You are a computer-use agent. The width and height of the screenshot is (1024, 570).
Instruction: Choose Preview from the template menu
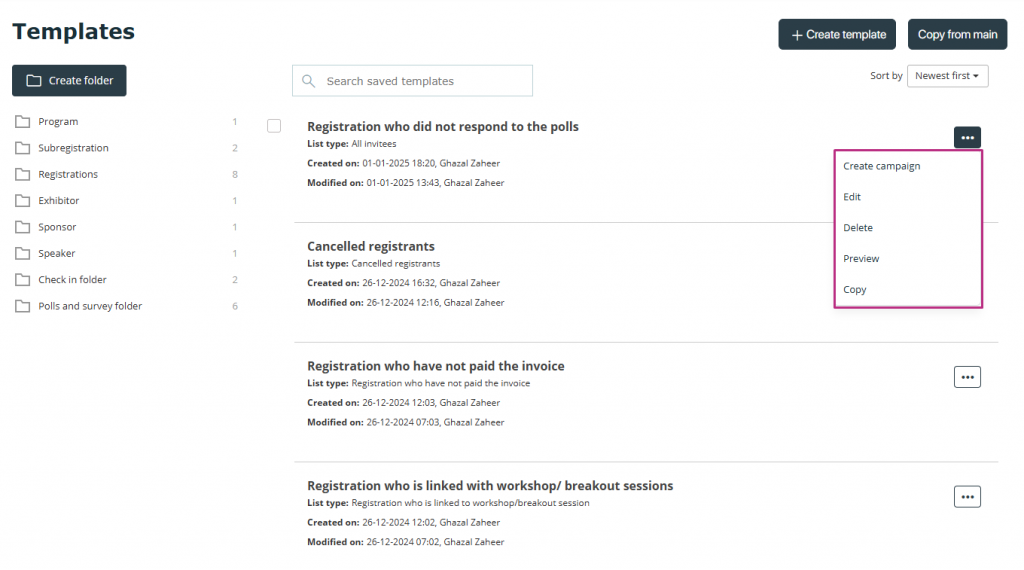click(x=861, y=259)
